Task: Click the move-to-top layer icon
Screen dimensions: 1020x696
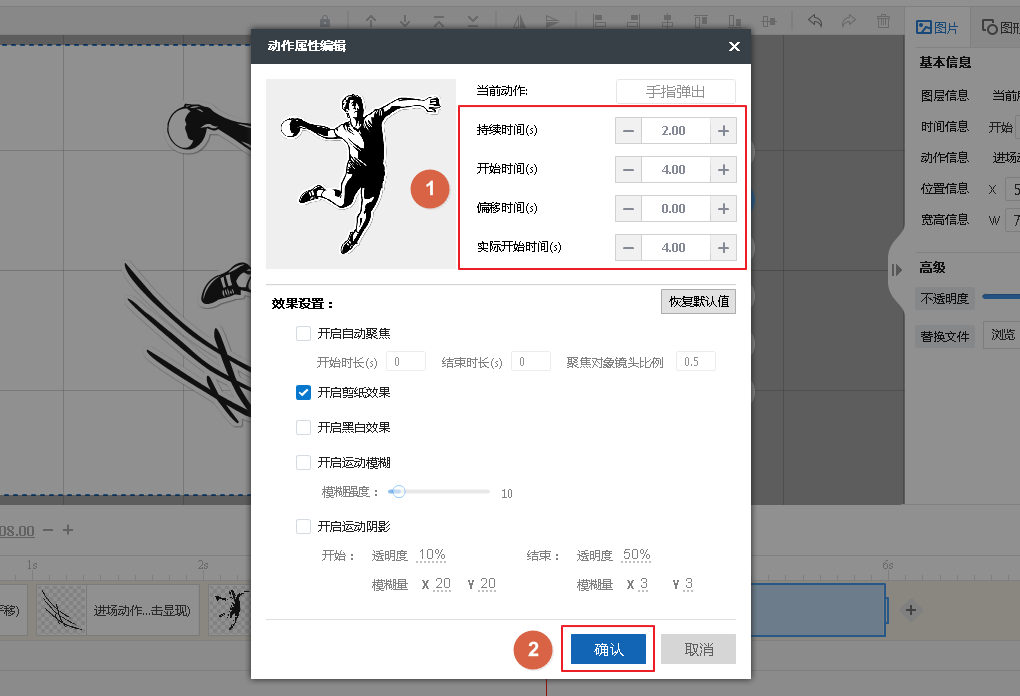Action: [x=440, y=20]
